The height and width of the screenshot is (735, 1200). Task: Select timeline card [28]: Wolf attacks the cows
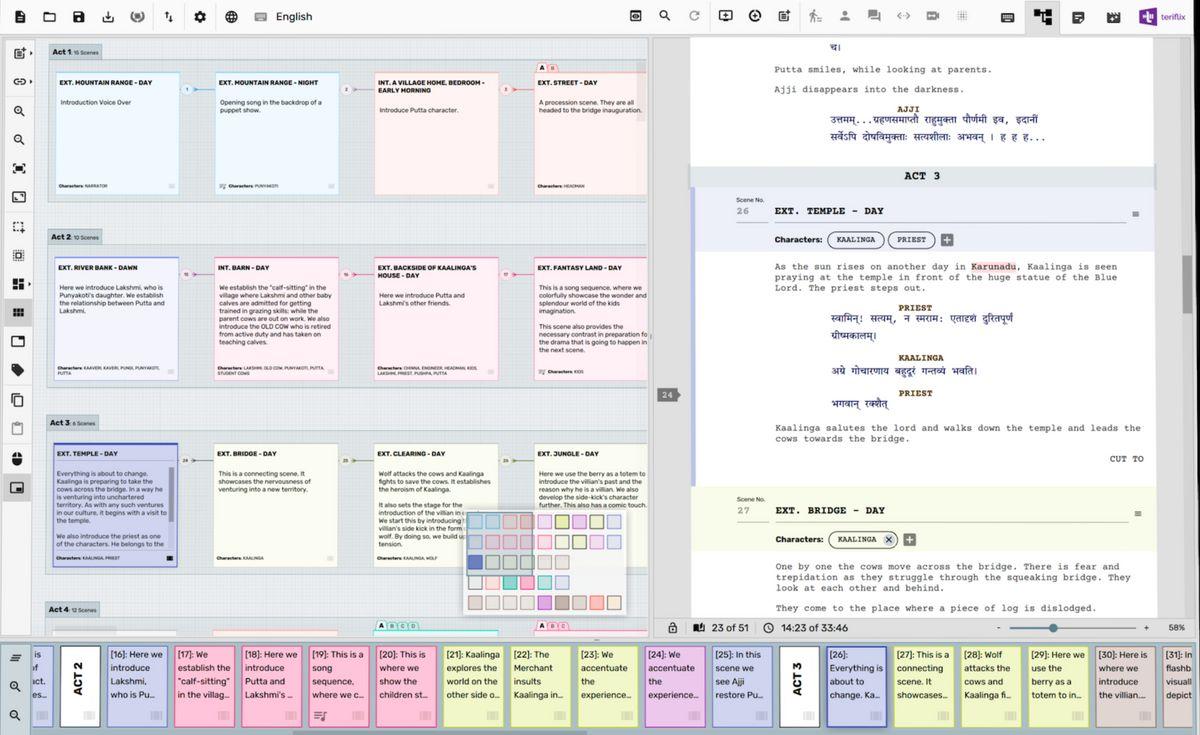click(991, 686)
